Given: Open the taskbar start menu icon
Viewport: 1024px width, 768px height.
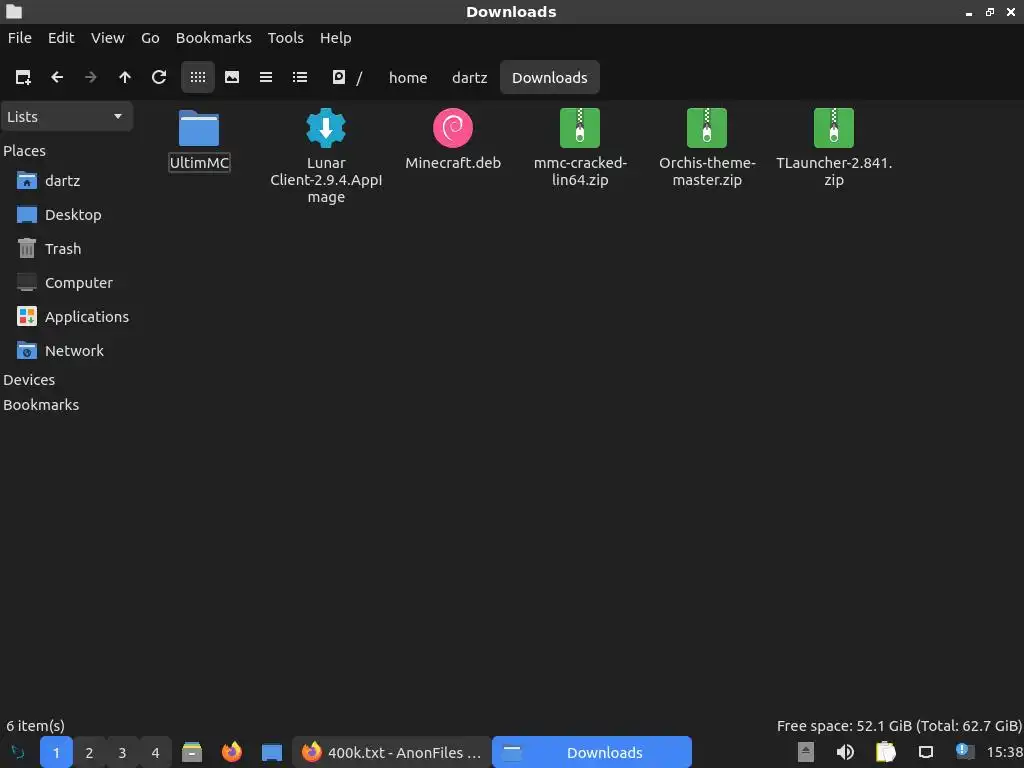Looking at the screenshot, I should 18,753.
